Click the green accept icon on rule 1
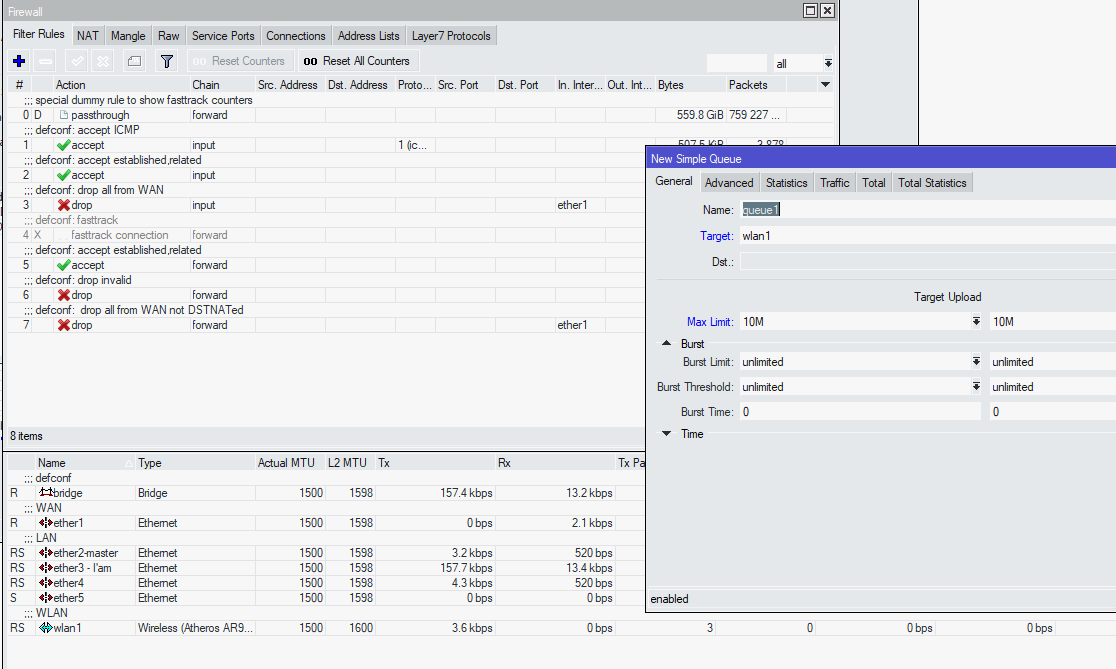Screen dimensions: 1116x669 pos(64,144)
